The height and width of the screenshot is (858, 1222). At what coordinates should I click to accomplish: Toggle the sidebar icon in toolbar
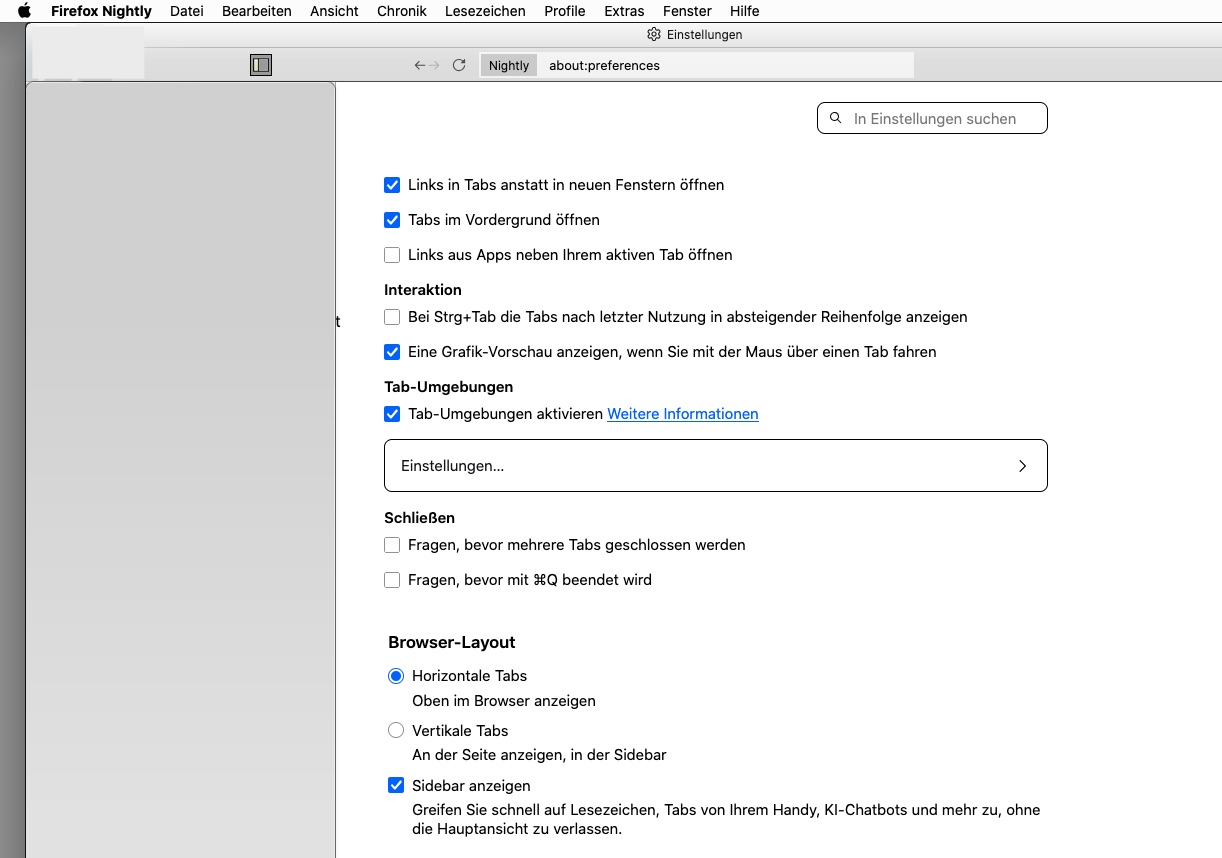pos(261,65)
